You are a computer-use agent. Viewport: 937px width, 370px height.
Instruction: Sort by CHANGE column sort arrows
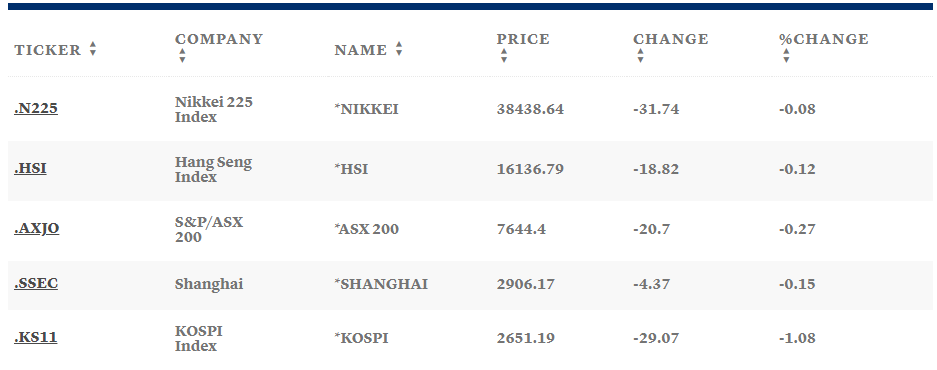click(x=641, y=56)
